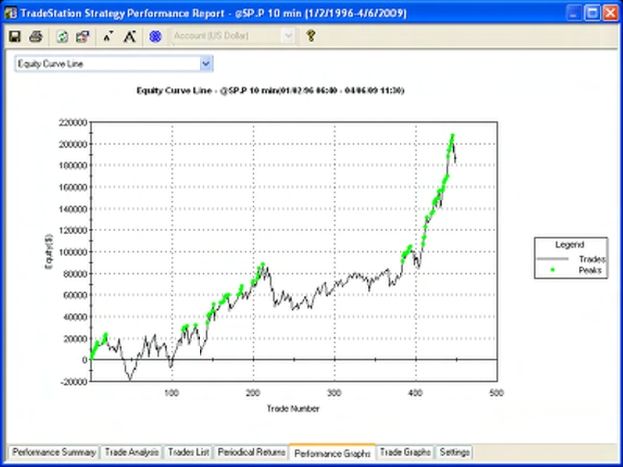Click the Save report icon
Screen dimensions: 623x467
click(15, 37)
